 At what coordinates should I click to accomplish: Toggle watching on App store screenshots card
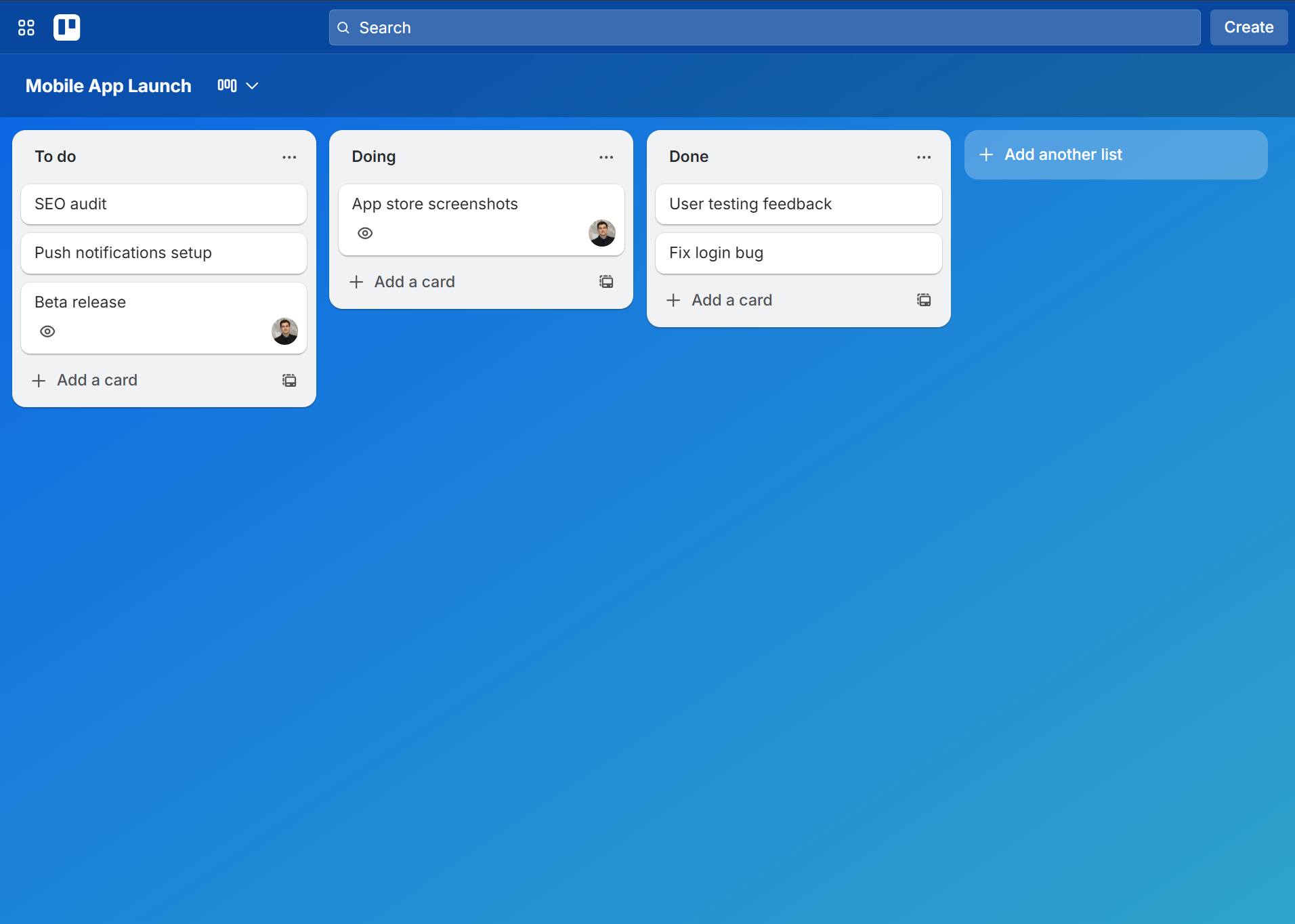[x=364, y=232]
